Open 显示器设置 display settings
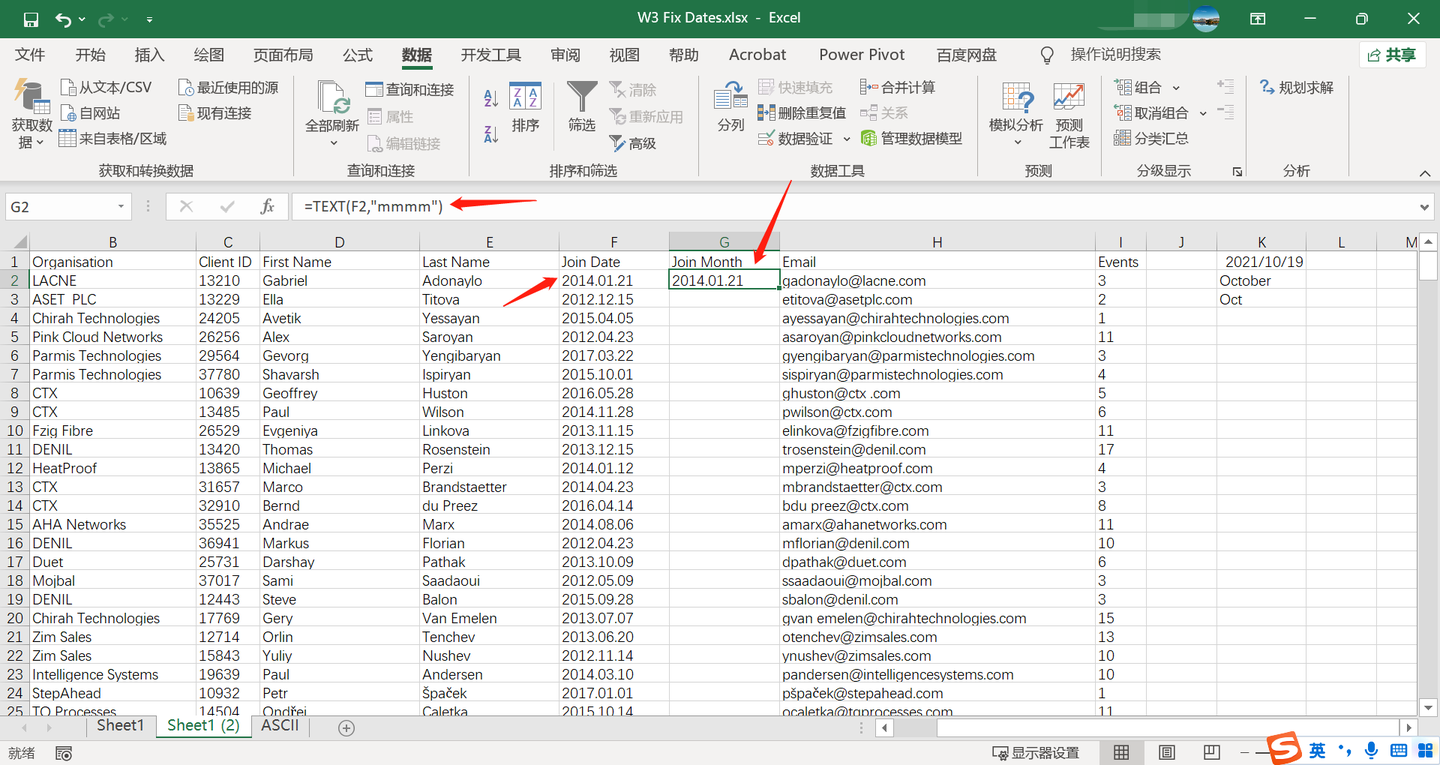The image size is (1440, 765). (1036, 753)
